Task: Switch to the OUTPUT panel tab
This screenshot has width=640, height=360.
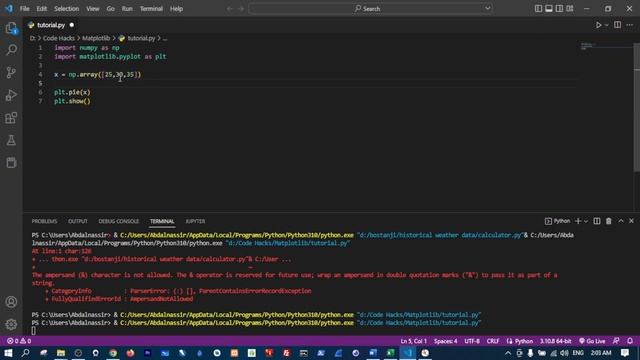Action: [x=78, y=221]
